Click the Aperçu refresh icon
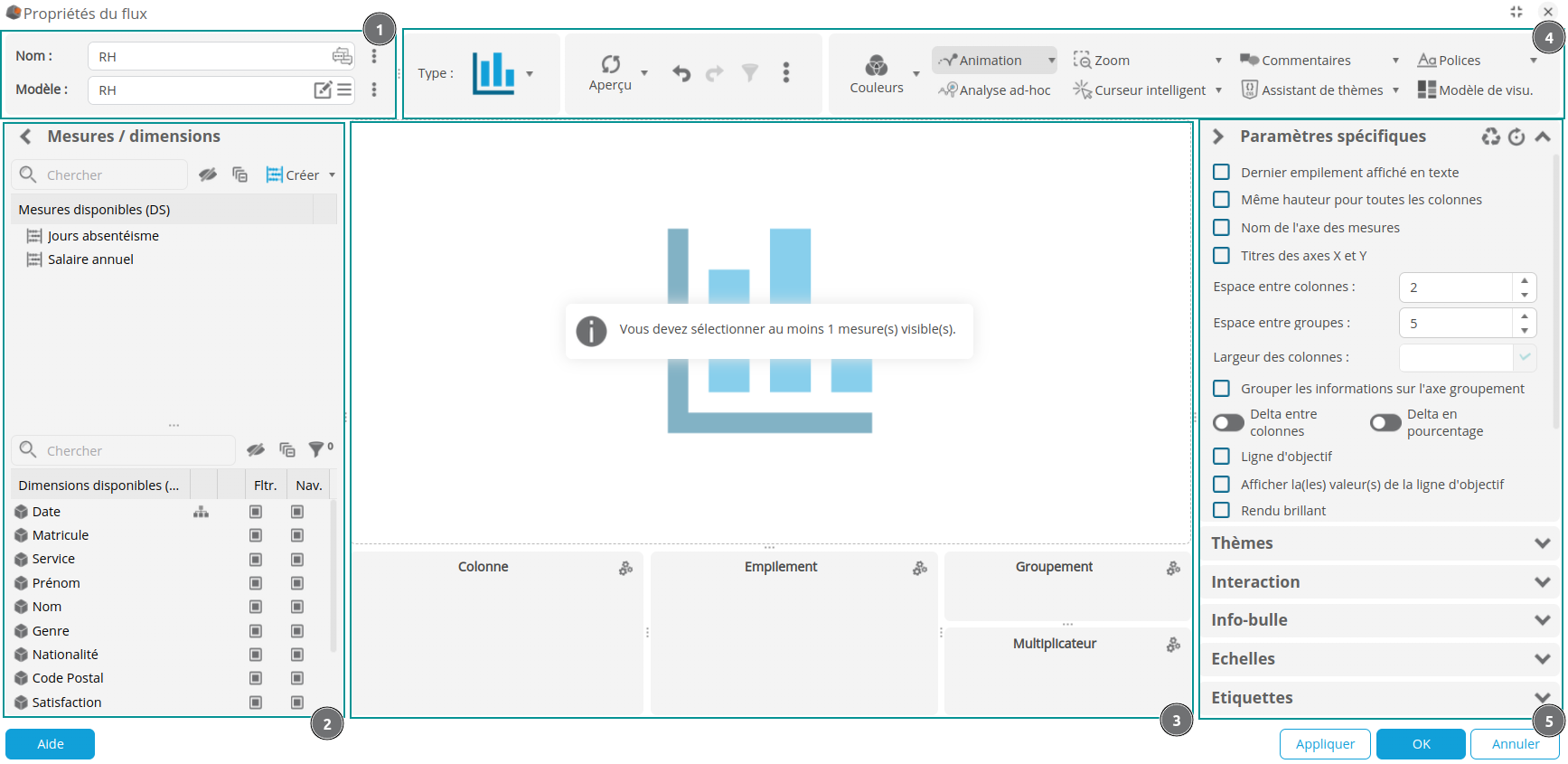Screen dimensions: 1568x764 (611, 64)
